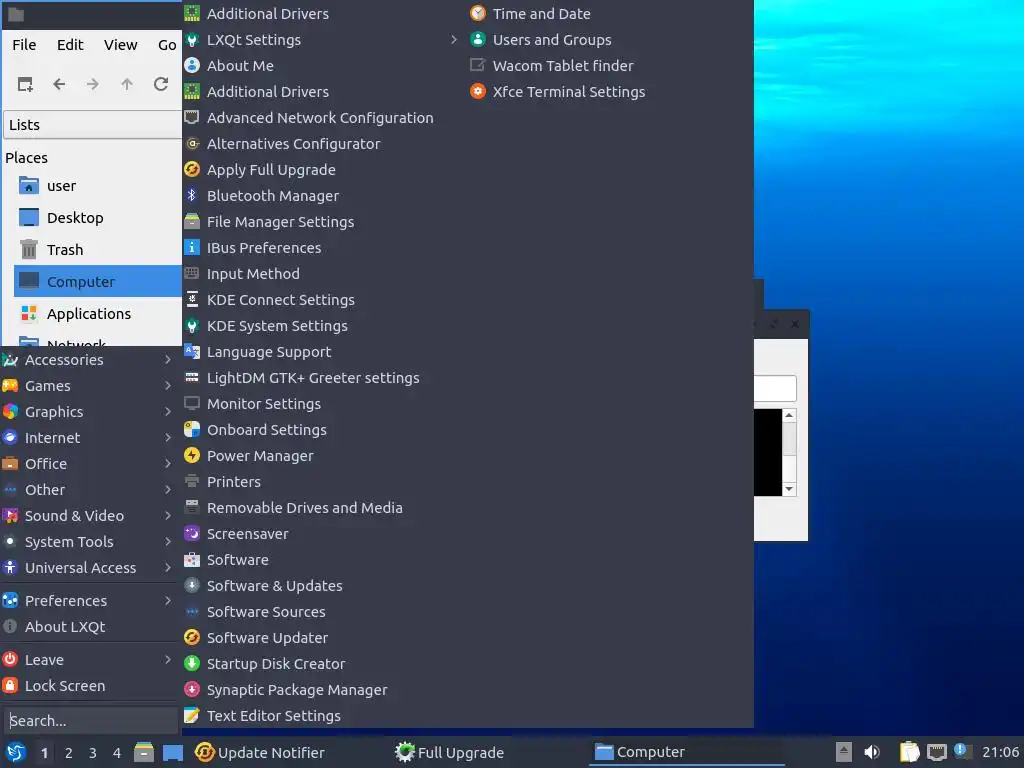Screen dimensions: 1024x768
Task: Open the File menu in file manager
Action: 24,44
